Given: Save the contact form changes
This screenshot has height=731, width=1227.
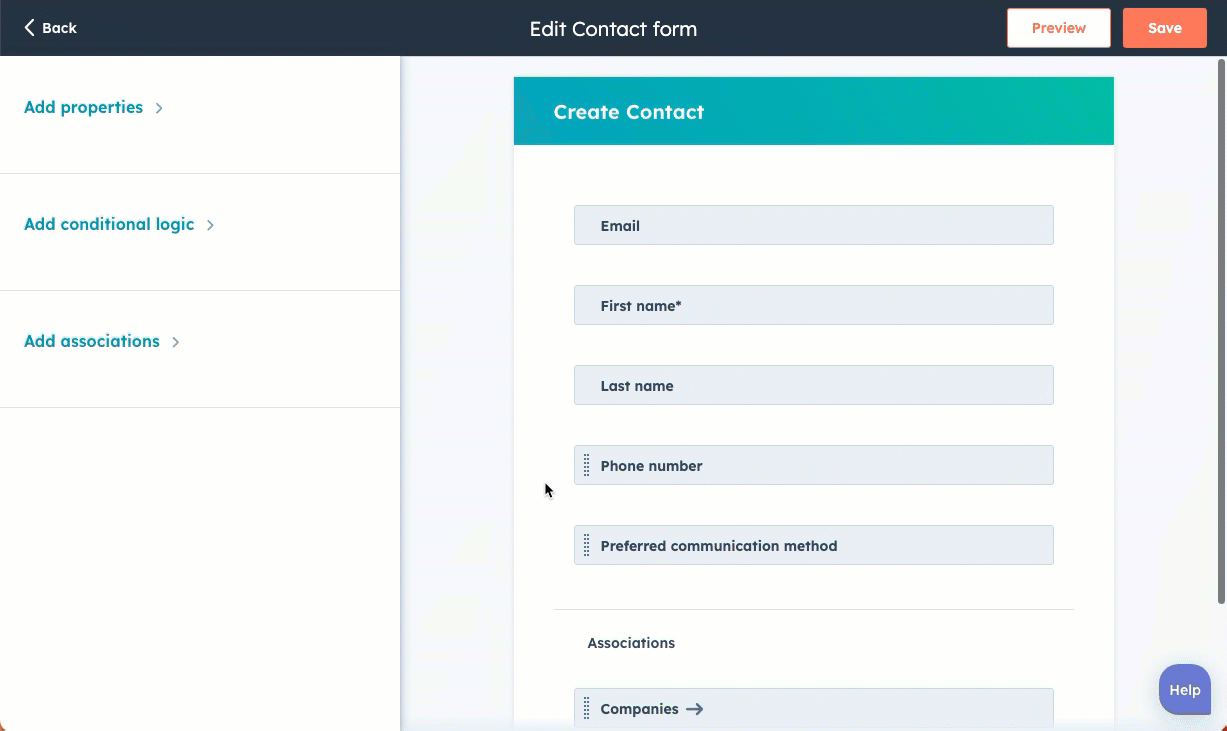Looking at the screenshot, I should pyautogui.click(x=1164, y=27).
